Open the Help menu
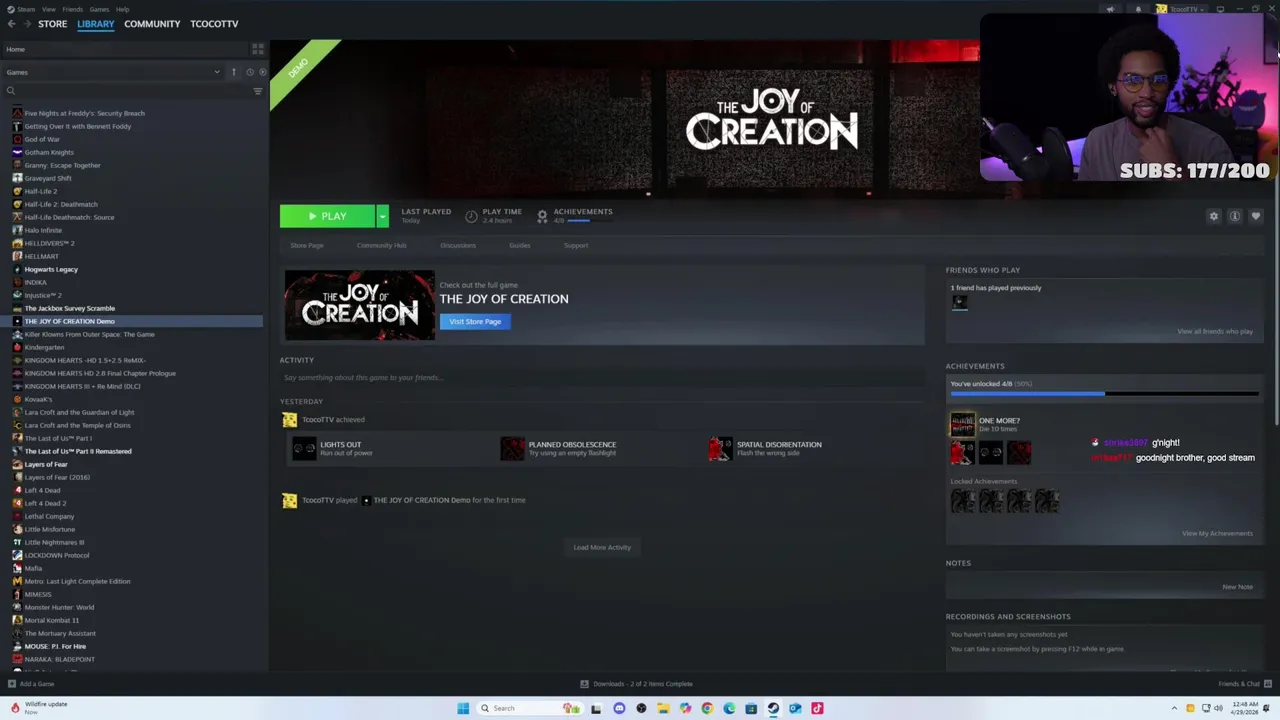 (x=122, y=9)
